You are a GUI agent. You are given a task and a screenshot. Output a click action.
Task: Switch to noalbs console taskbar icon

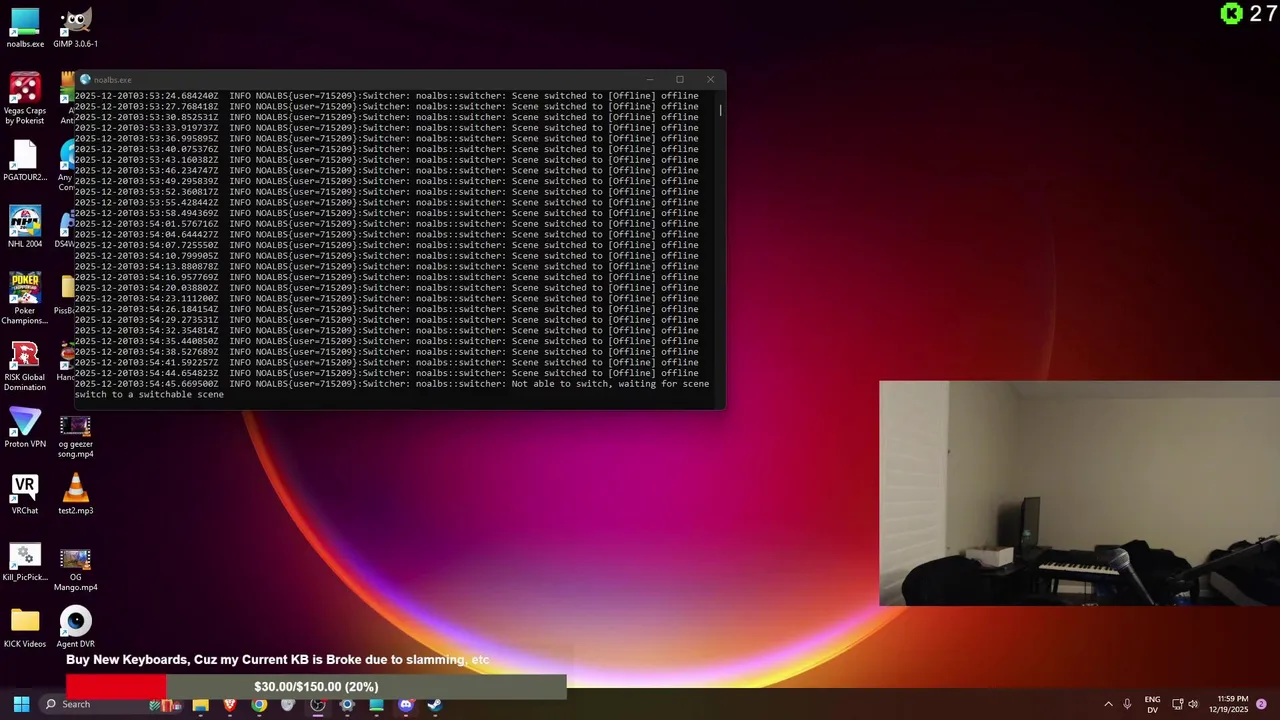(376, 704)
